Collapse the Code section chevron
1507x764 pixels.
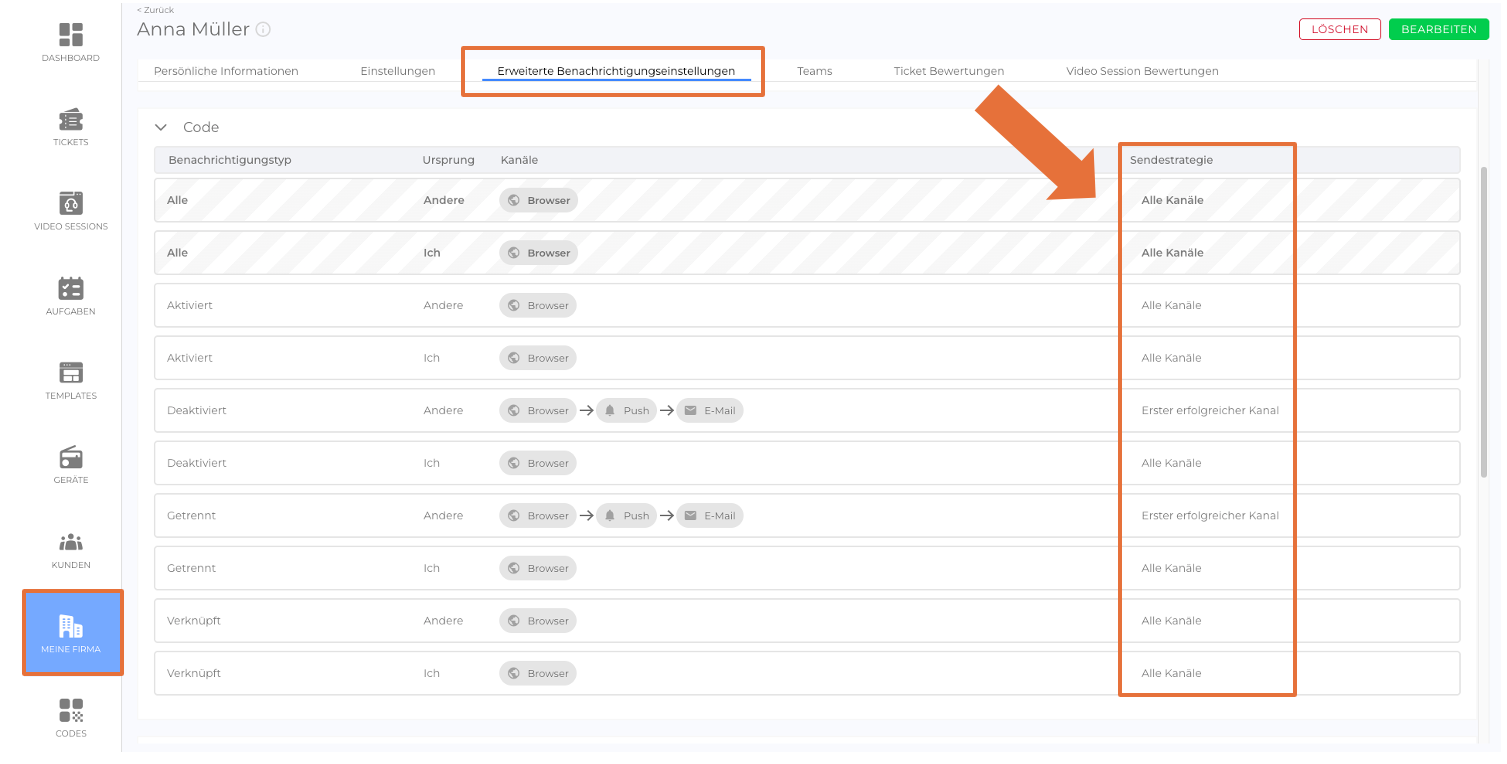tap(161, 127)
